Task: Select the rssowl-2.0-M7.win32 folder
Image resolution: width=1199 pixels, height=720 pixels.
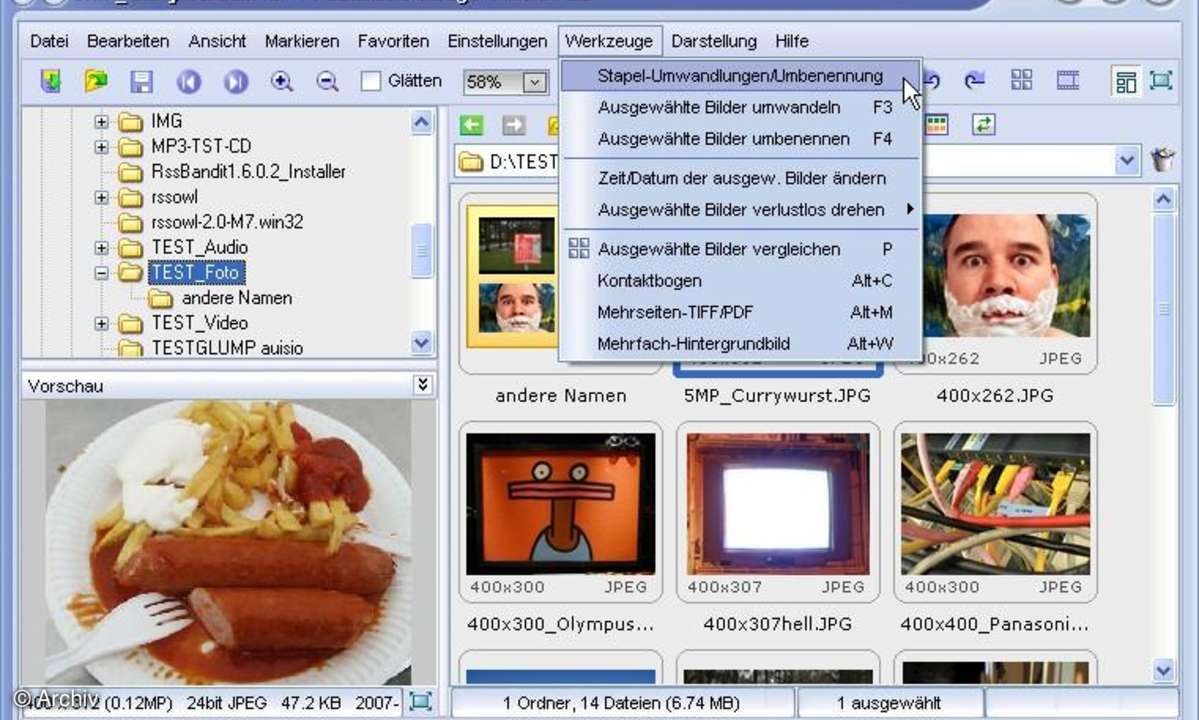Action: tap(227, 222)
